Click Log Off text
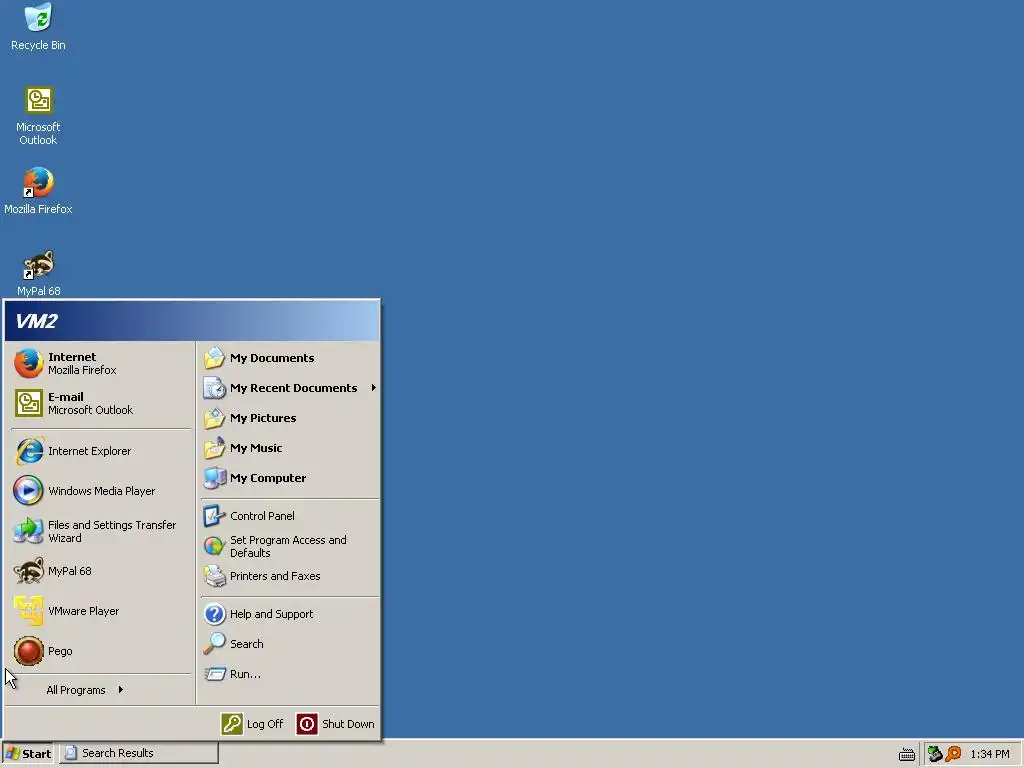Image resolution: width=1024 pixels, height=768 pixels. [265, 724]
